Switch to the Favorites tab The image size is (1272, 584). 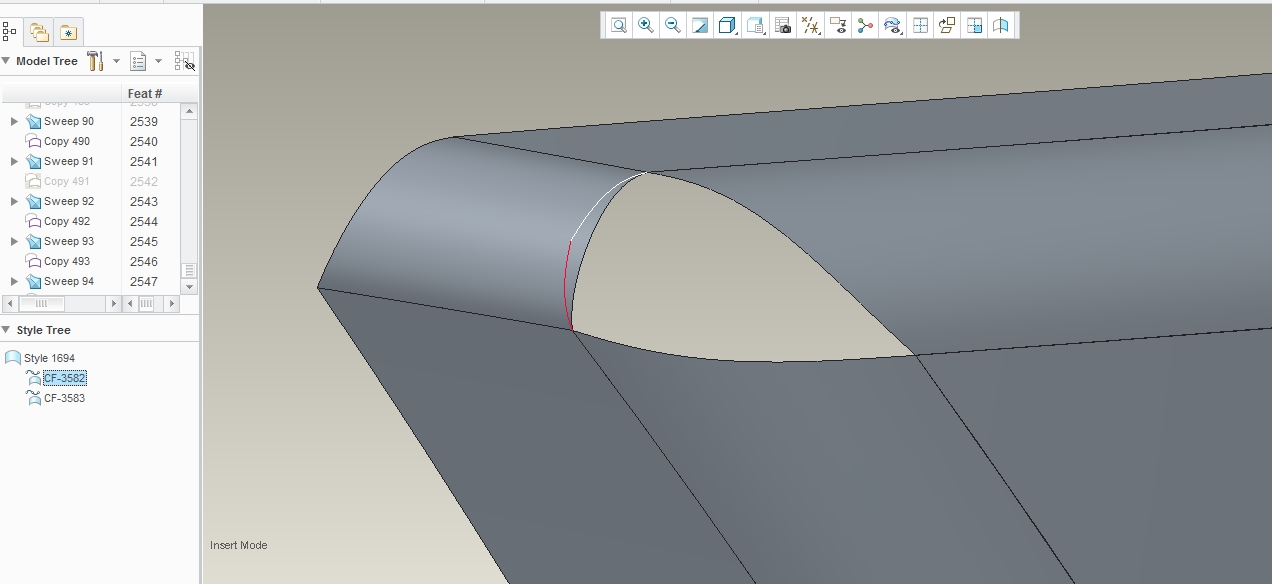tap(68, 33)
